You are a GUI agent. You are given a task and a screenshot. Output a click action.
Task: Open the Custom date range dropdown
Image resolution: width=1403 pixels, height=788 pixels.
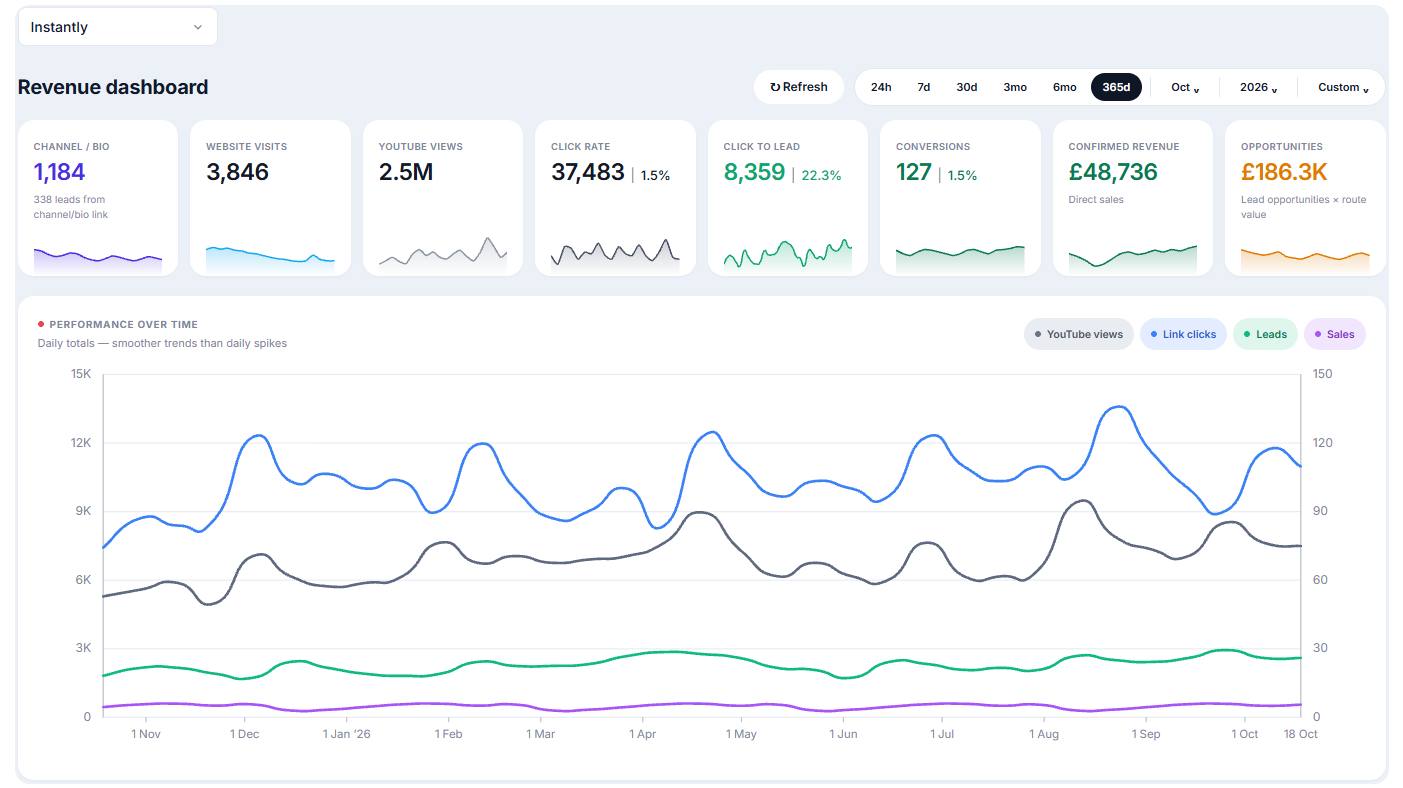pos(1343,87)
